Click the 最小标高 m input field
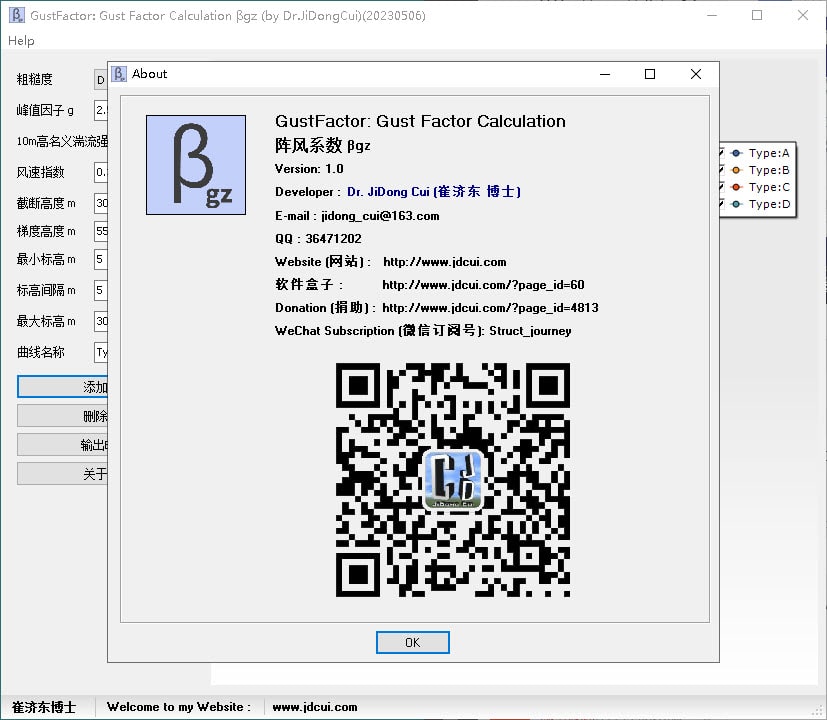Image resolution: width=827 pixels, height=720 pixels. (x=101, y=259)
